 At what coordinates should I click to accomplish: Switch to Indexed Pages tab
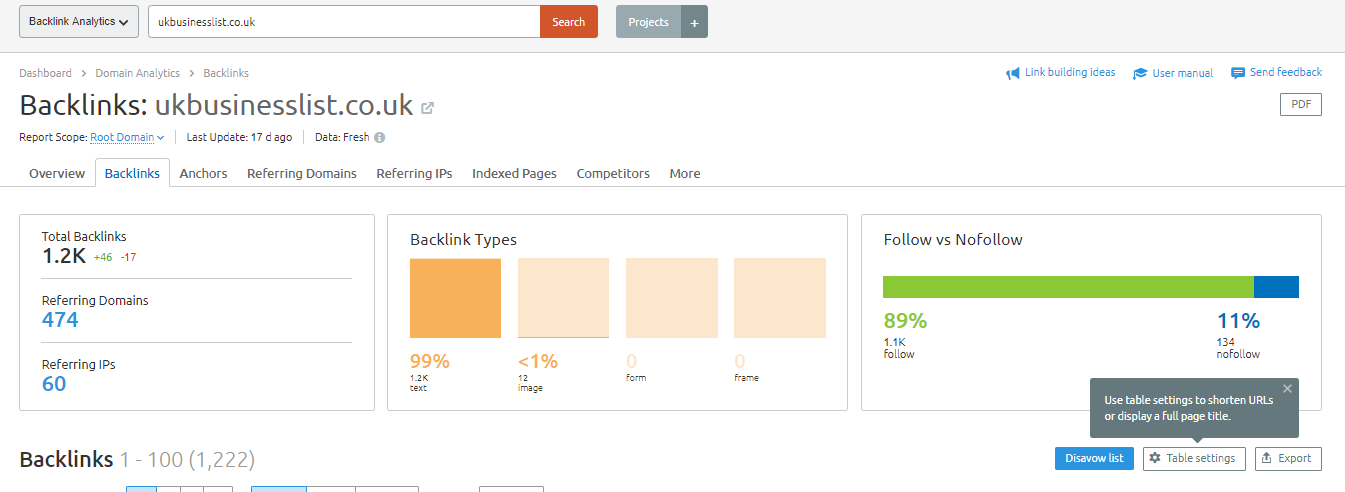click(x=514, y=173)
